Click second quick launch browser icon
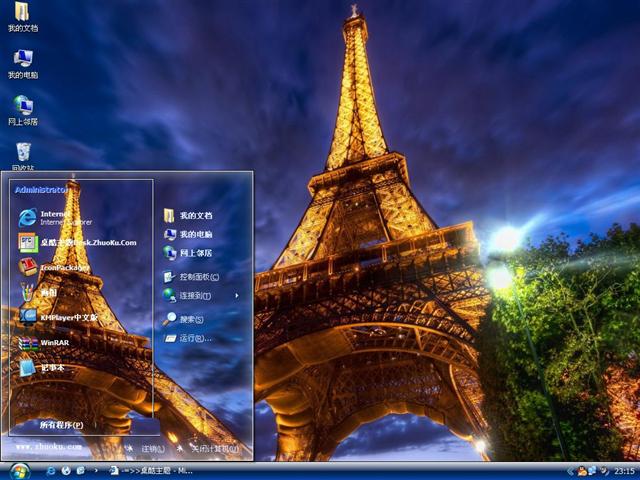Viewport: 640px width, 480px height. [x=66, y=471]
